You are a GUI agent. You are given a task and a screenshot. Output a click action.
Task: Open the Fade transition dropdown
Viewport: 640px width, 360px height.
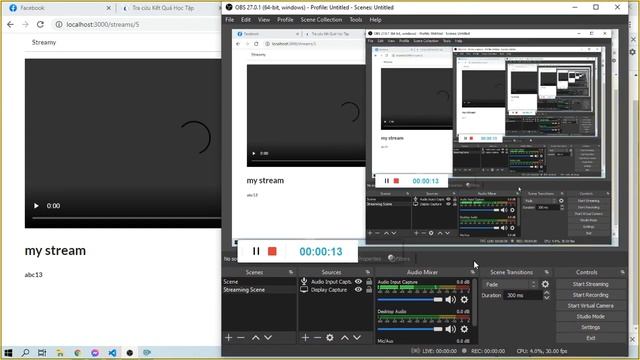(x=510, y=284)
